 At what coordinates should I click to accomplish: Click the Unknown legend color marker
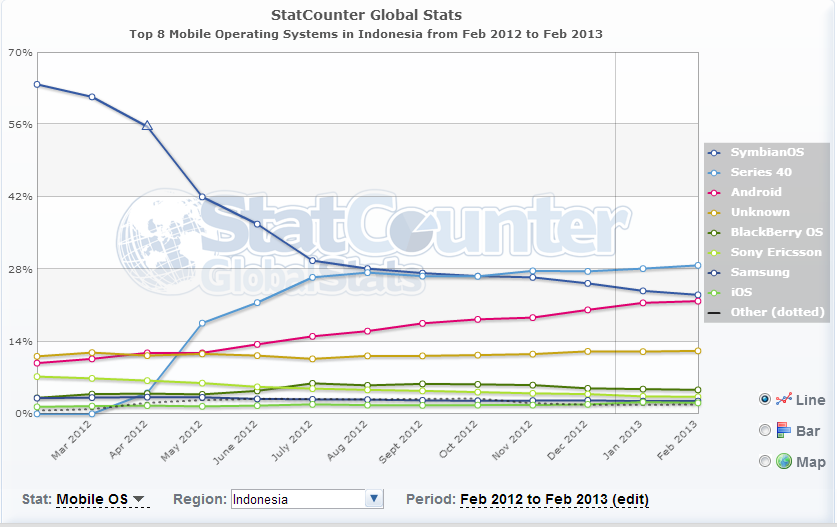(x=715, y=212)
